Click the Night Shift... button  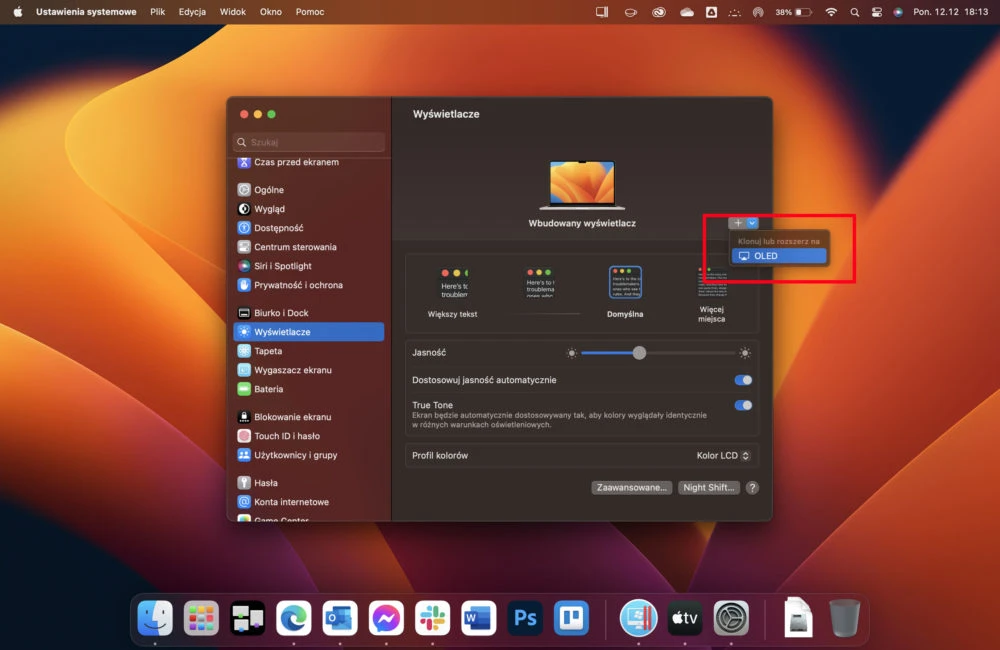coord(709,487)
